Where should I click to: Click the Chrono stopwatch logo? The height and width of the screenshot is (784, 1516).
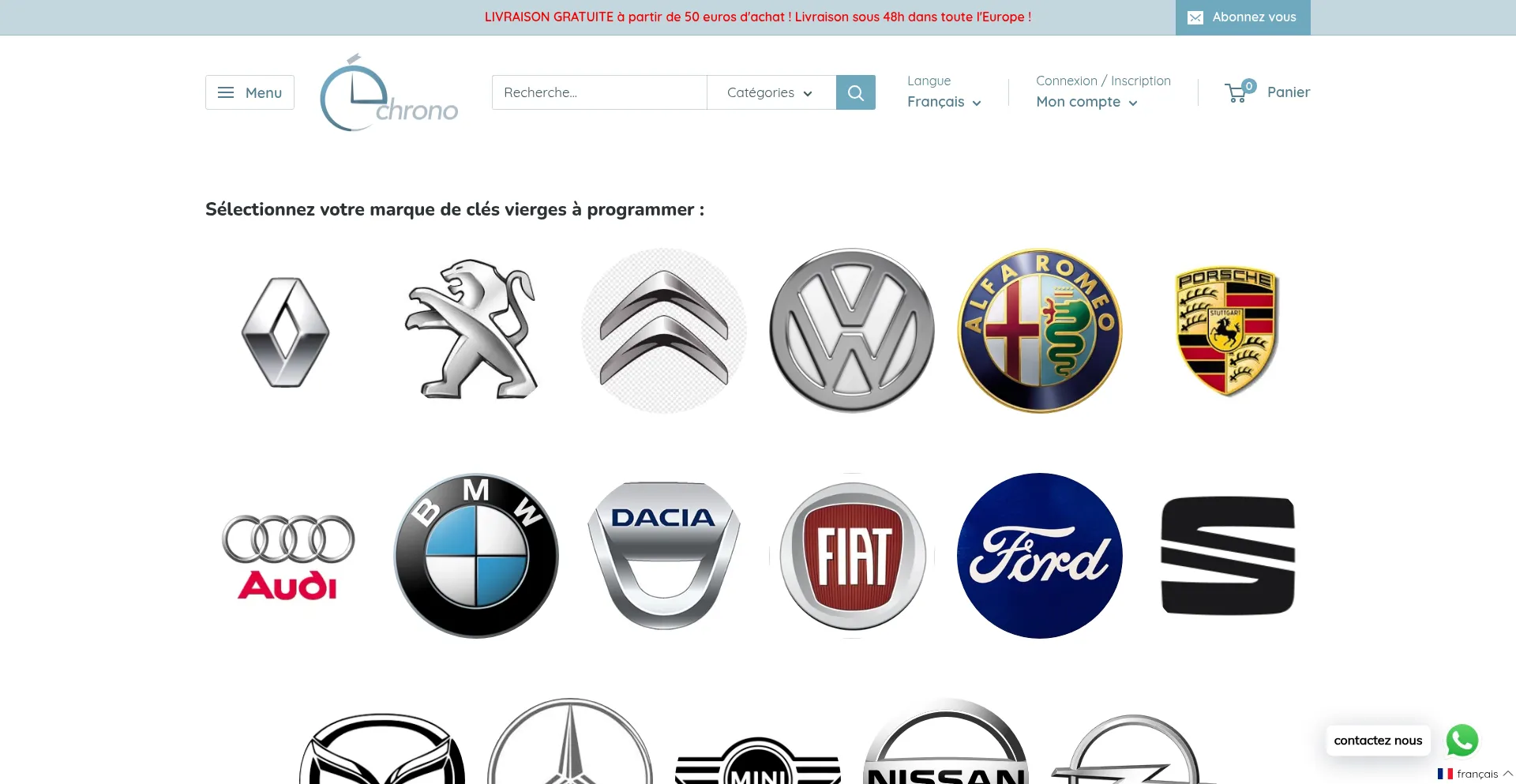[388, 92]
